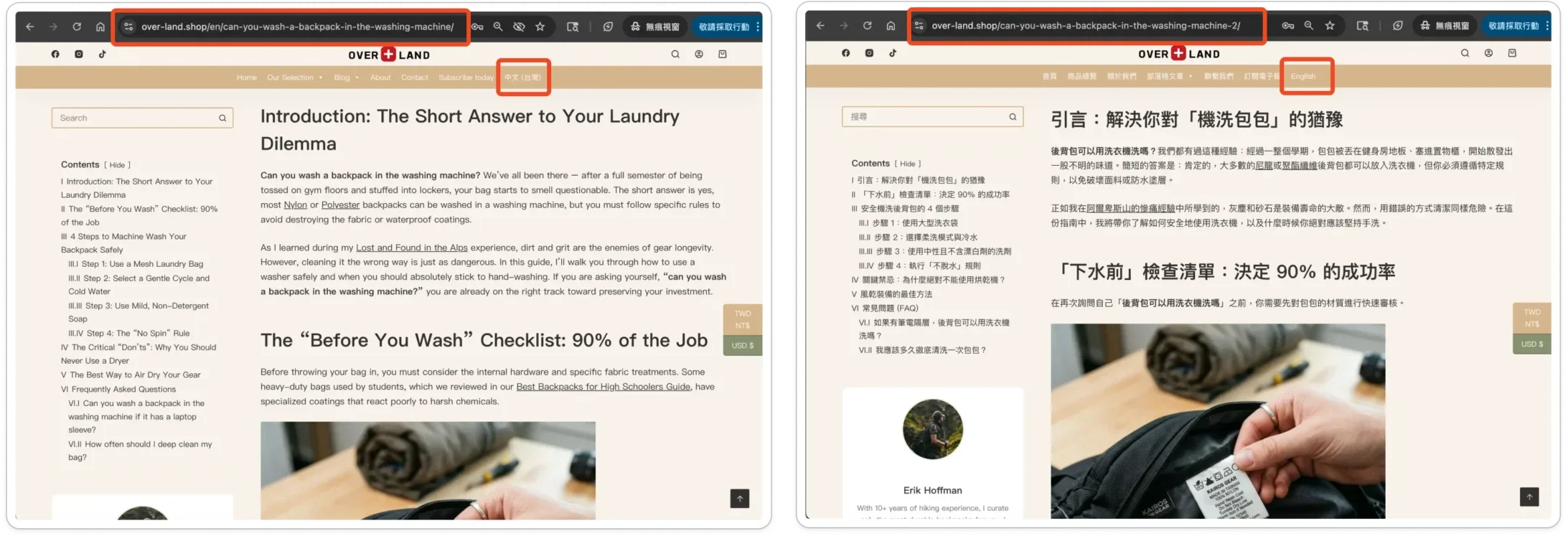1568x536 pixels.
Task: Click the 搜尋 search field on Chinese page
Action: pos(932,116)
